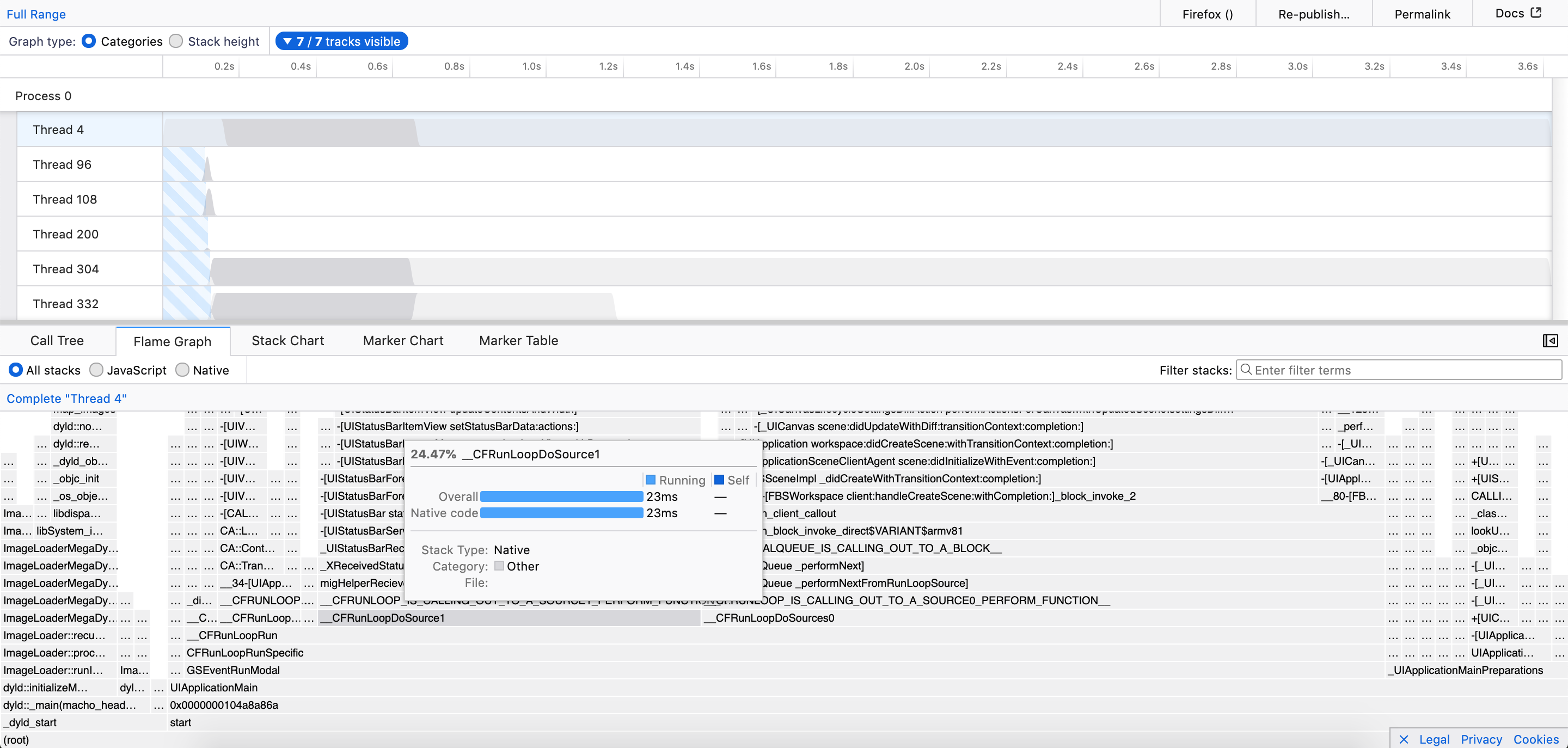Open the Re-publish menu

point(1314,14)
